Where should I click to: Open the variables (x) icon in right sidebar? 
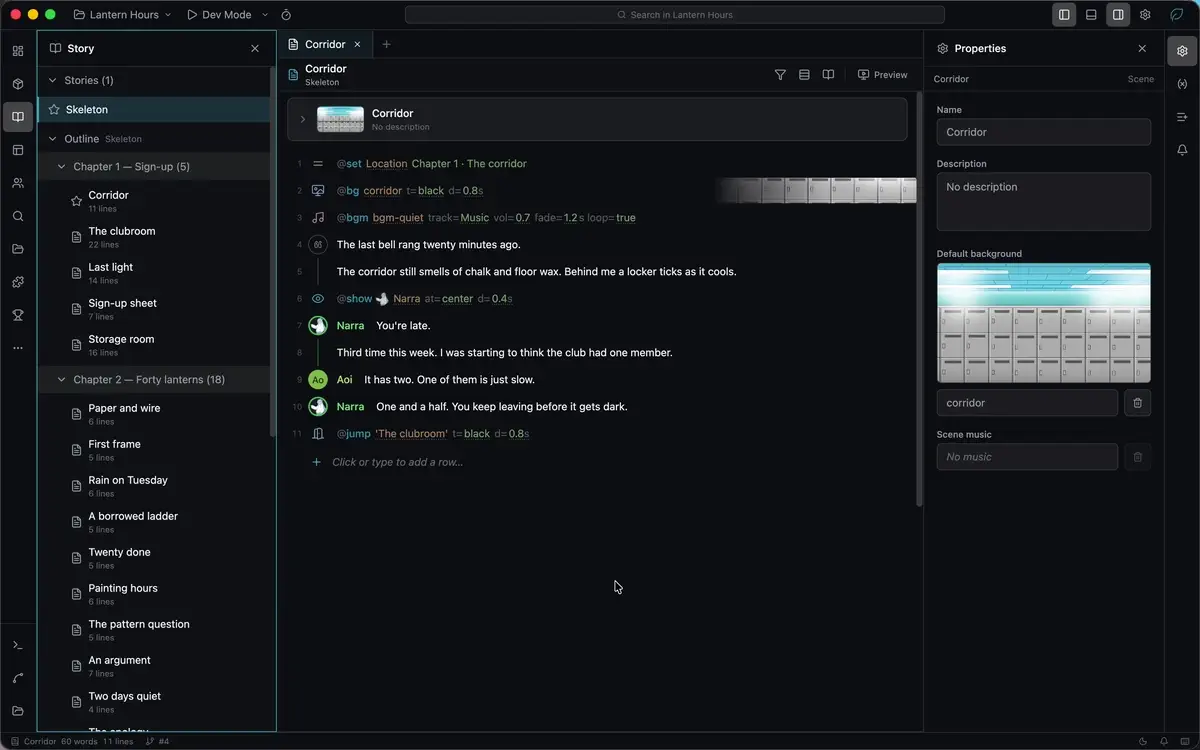[1182, 84]
